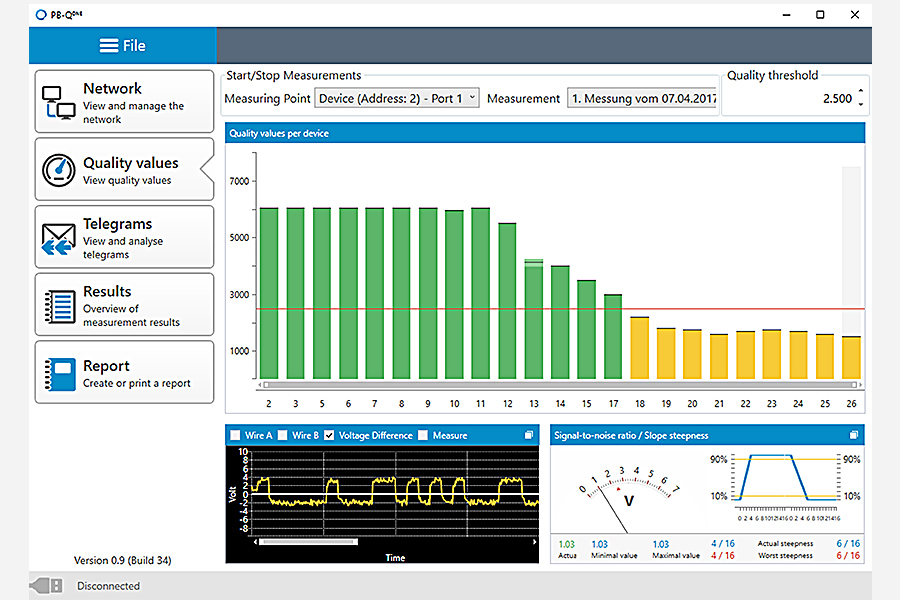Open the Telegrams envelope icon

[59, 238]
